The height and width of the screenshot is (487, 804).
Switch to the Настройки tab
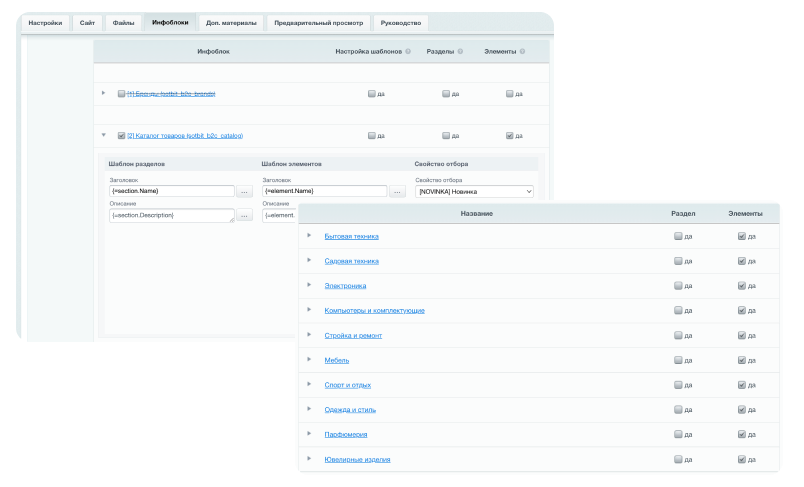(45, 22)
